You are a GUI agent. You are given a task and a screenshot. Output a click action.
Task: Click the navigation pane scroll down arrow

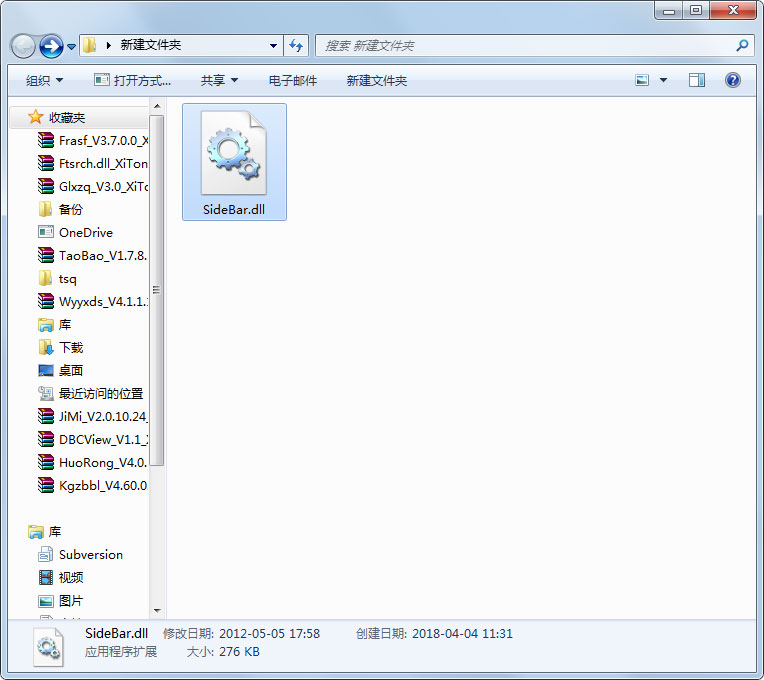[x=157, y=610]
